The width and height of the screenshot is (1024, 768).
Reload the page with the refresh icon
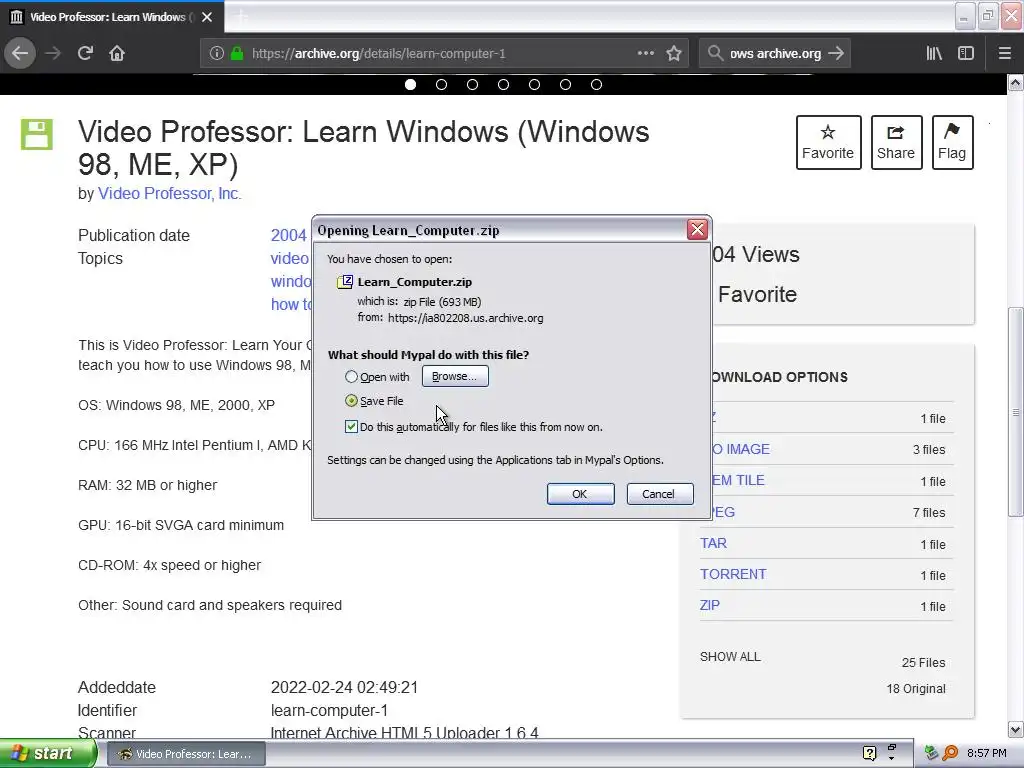pyautogui.click(x=85, y=53)
